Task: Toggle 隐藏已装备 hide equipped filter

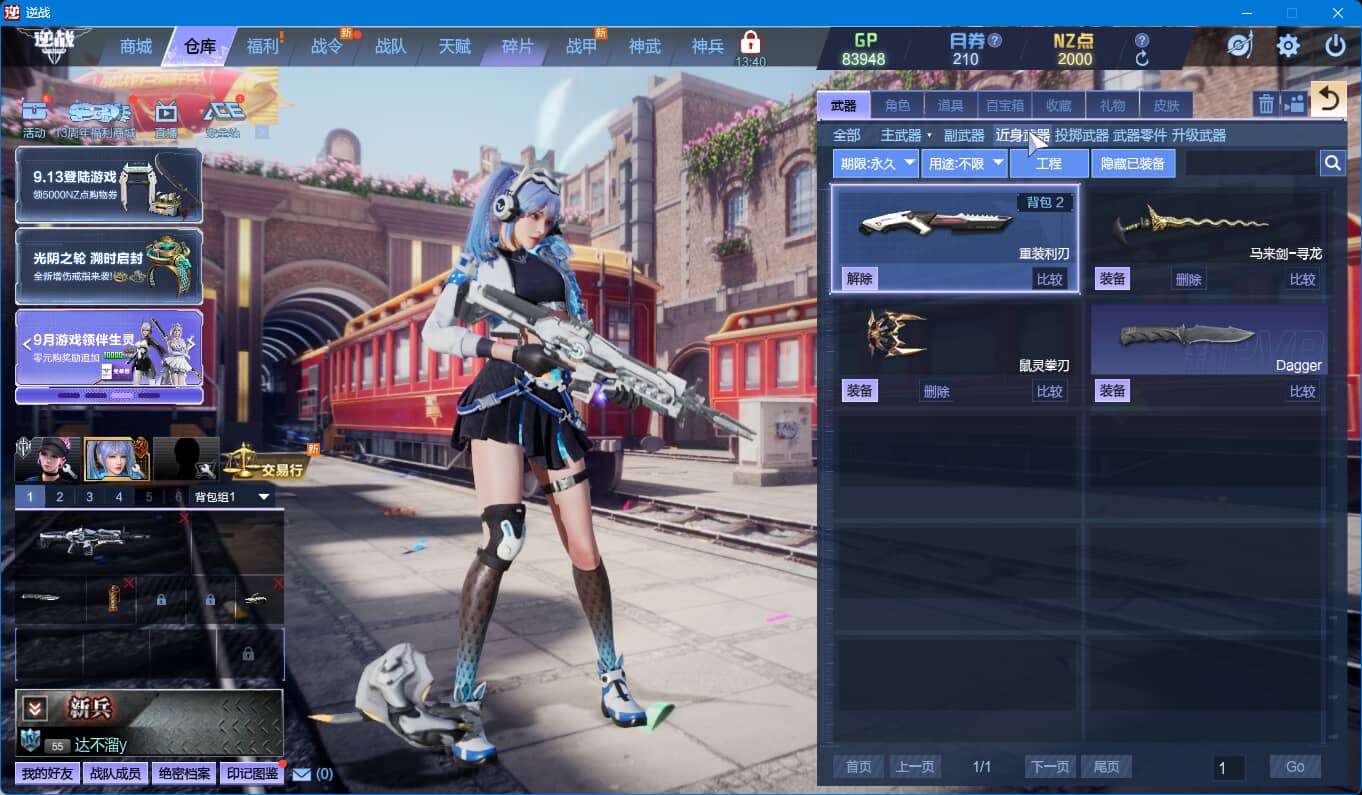Action: 1133,164
